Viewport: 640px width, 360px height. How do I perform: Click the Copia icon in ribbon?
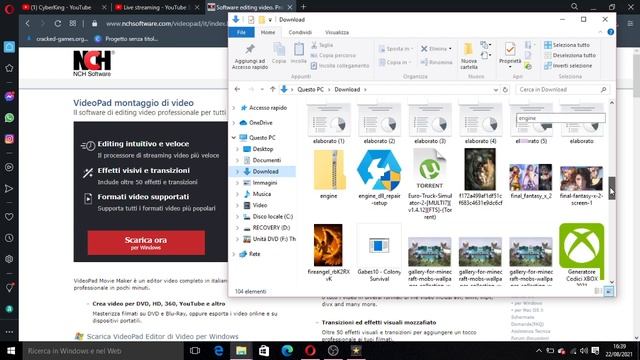click(279, 50)
